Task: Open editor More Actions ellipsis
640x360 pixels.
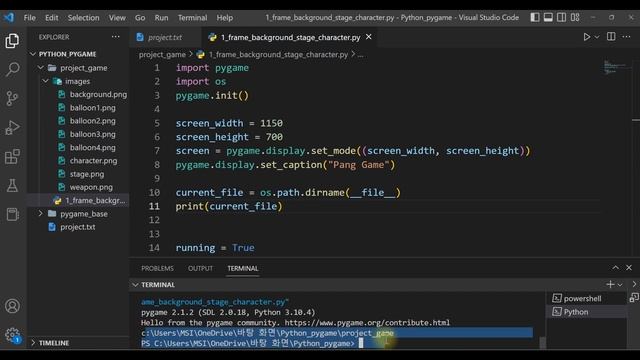Action: [x=627, y=37]
